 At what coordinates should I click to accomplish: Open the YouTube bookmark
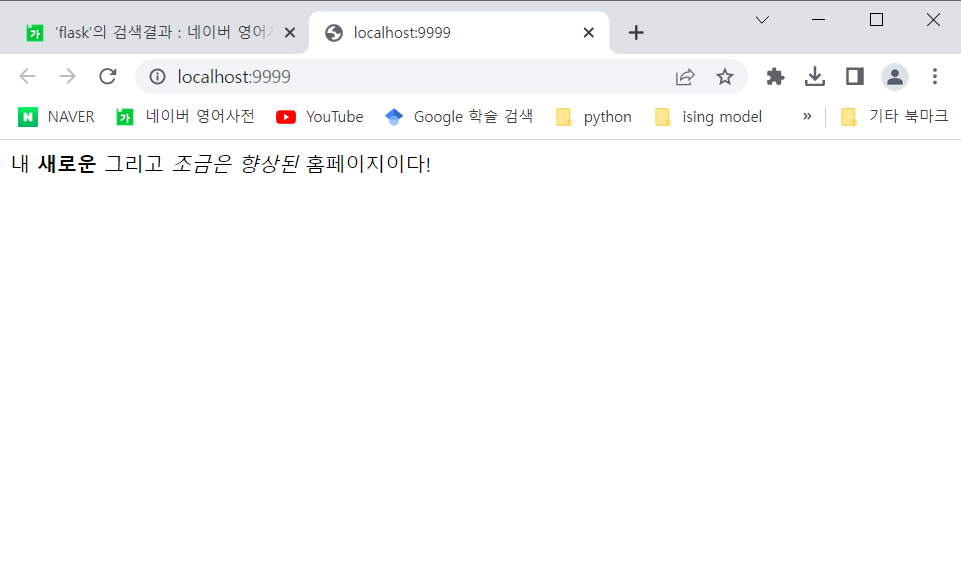tap(319, 116)
